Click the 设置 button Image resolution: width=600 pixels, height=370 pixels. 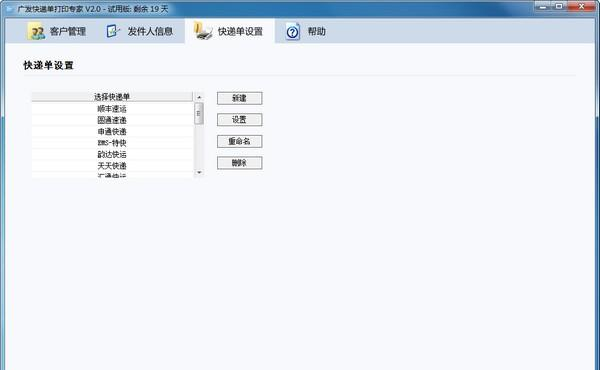[x=240, y=120]
